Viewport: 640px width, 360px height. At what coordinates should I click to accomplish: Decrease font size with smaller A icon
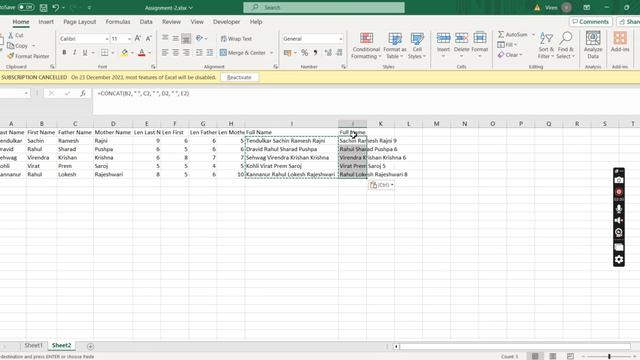point(149,38)
